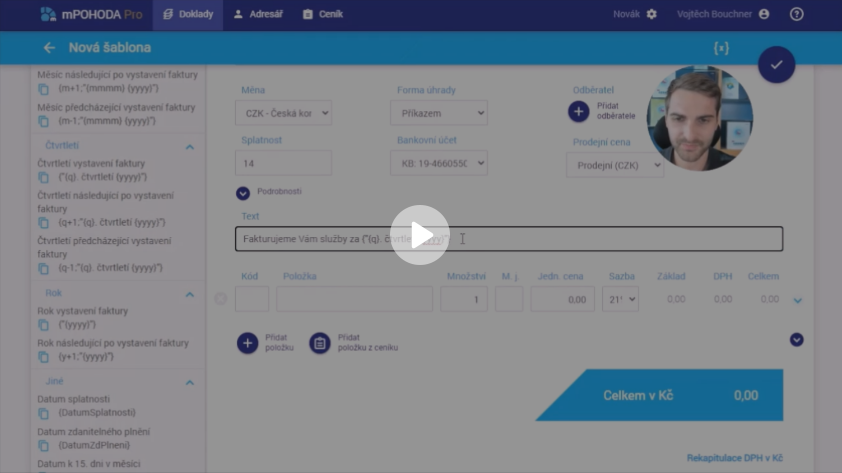Click the Přidat položku plus icon
This screenshot has width=842, height=473.
pos(247,343)
